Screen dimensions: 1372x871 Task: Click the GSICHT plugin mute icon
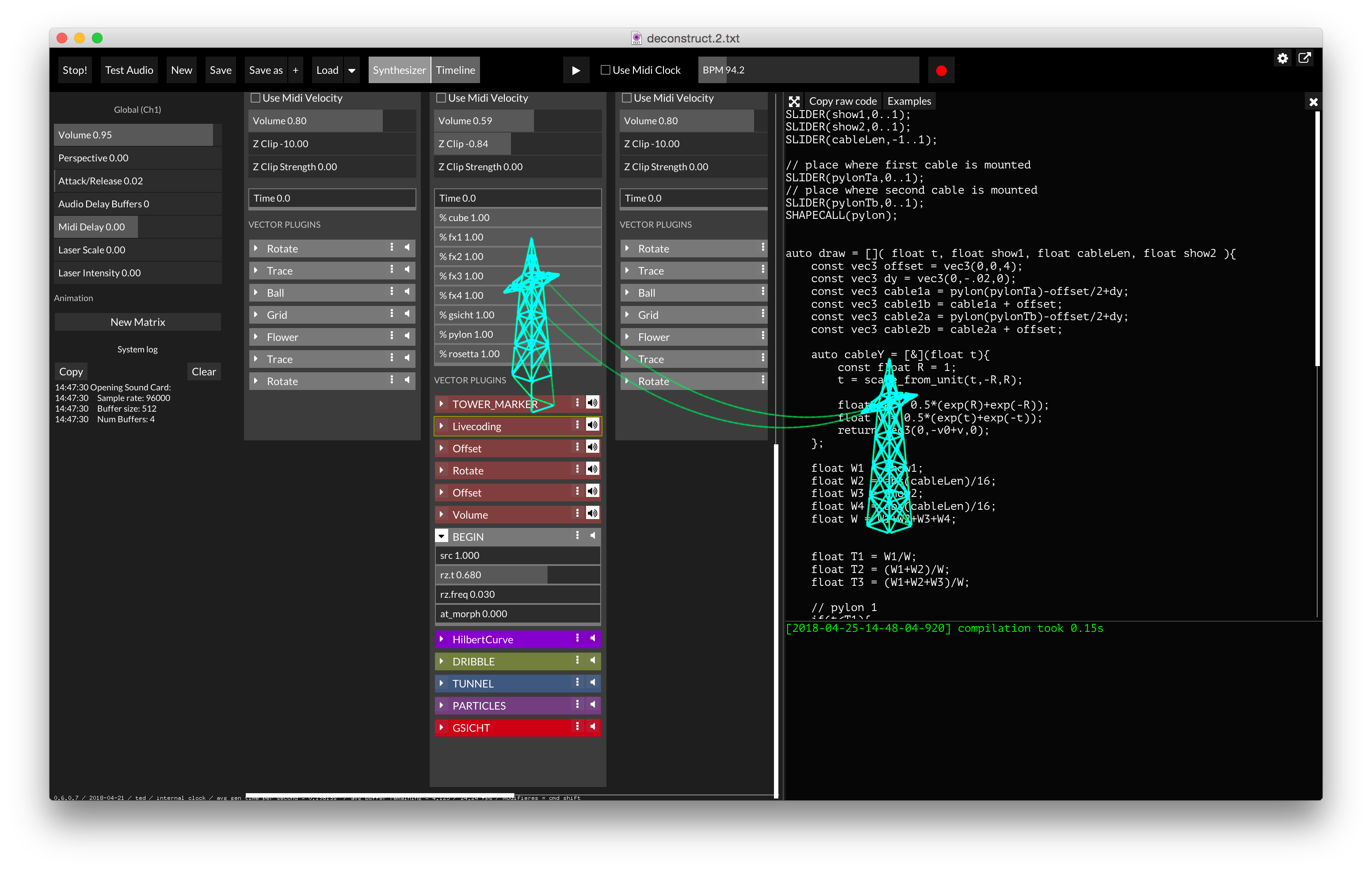coord(593,727)
